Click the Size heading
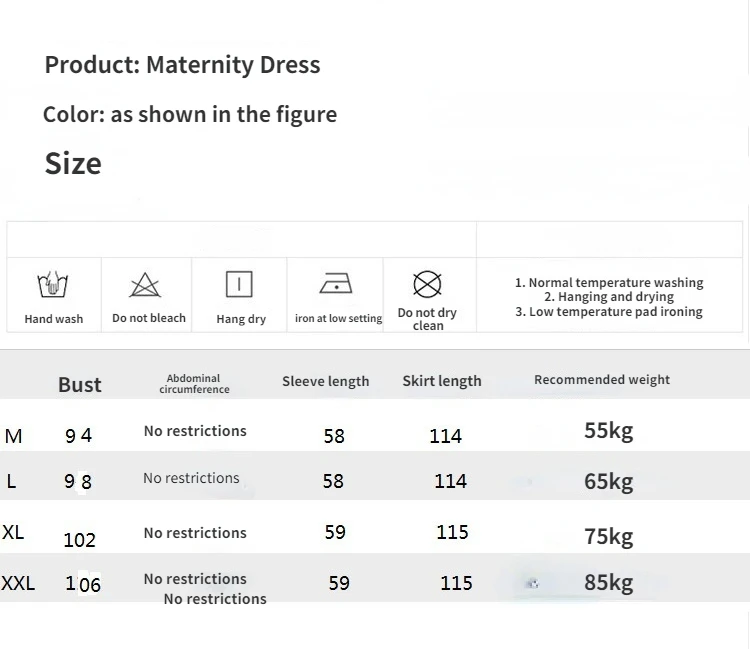The image size is (750, 649). pos(73,164)
